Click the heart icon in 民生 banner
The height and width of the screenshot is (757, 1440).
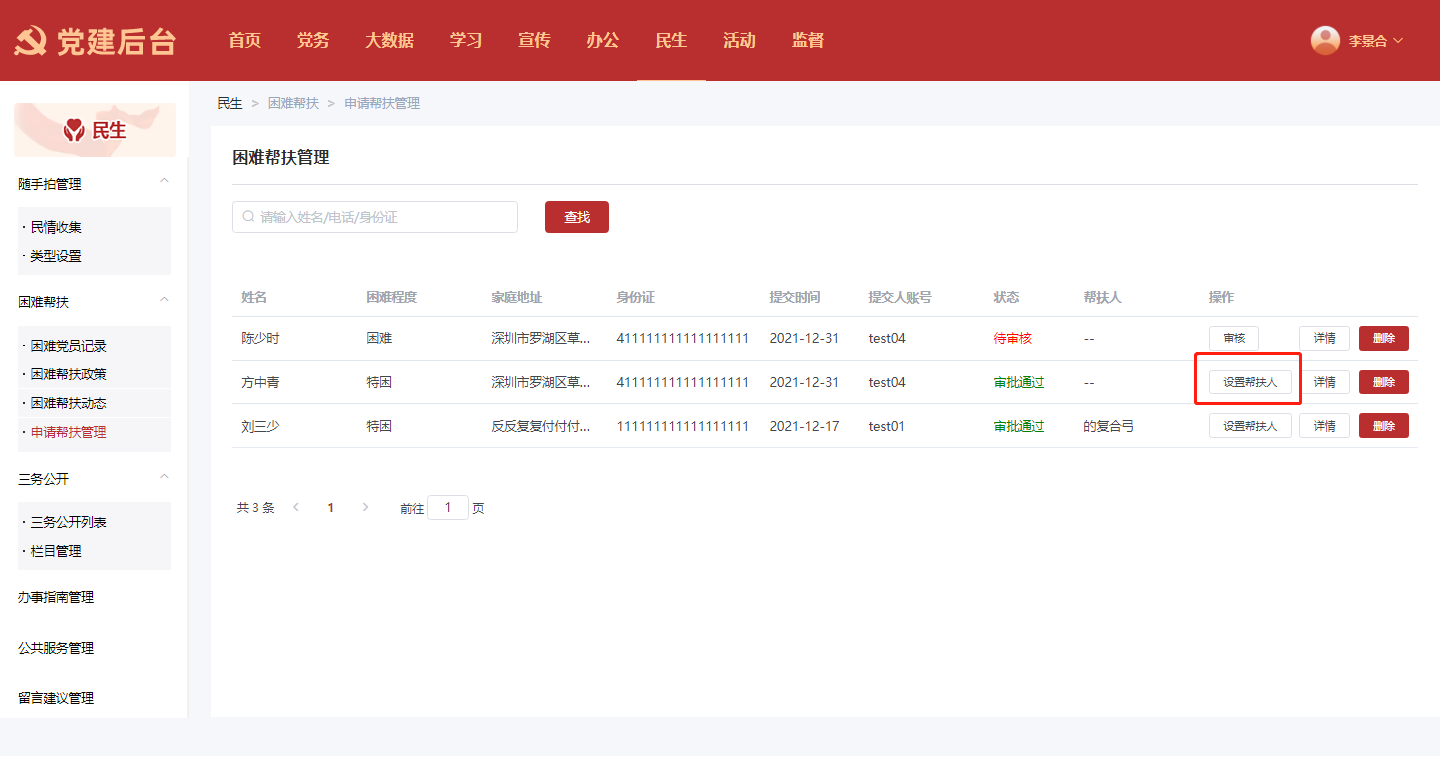(74, 130)
